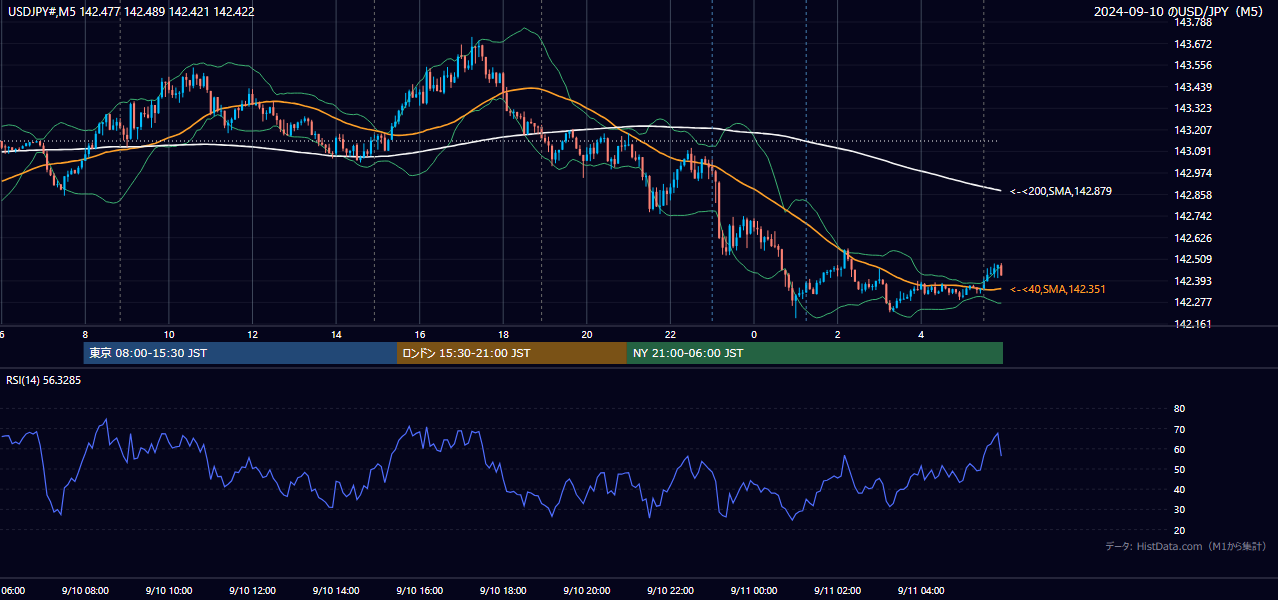Click hour tick 20 under price chart
Screen dimensions: 1278x600
(587, 334)
